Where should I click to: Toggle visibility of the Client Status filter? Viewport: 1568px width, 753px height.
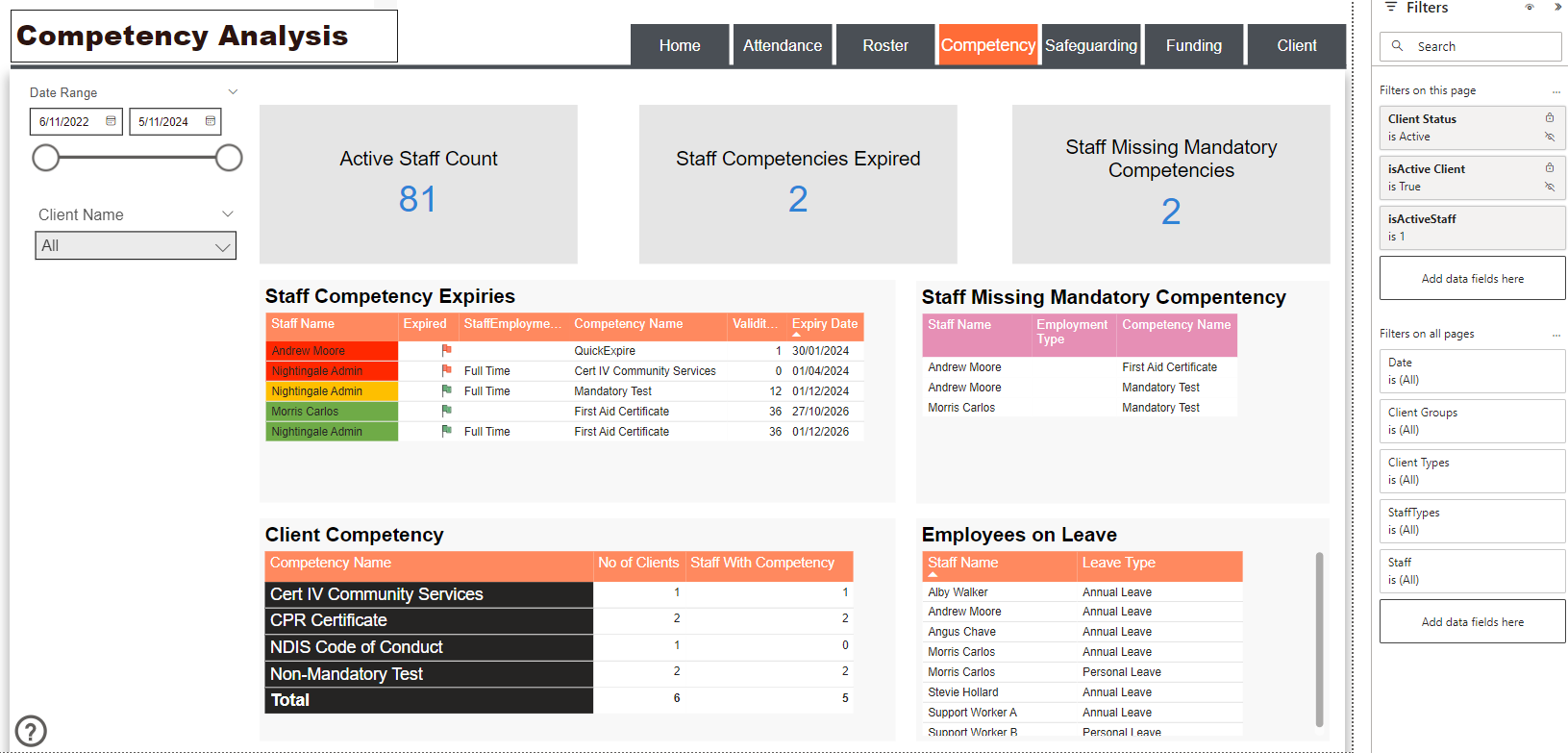[1550, 137]
